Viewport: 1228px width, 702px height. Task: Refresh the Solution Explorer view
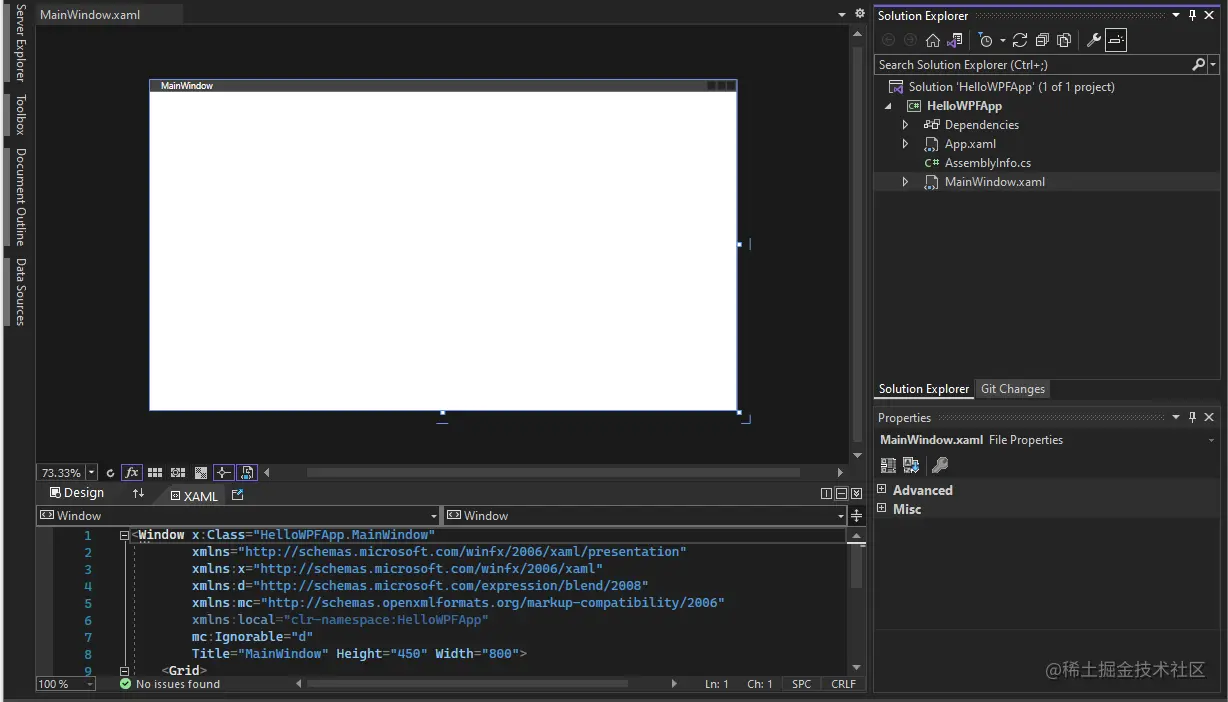point(1019,40)
